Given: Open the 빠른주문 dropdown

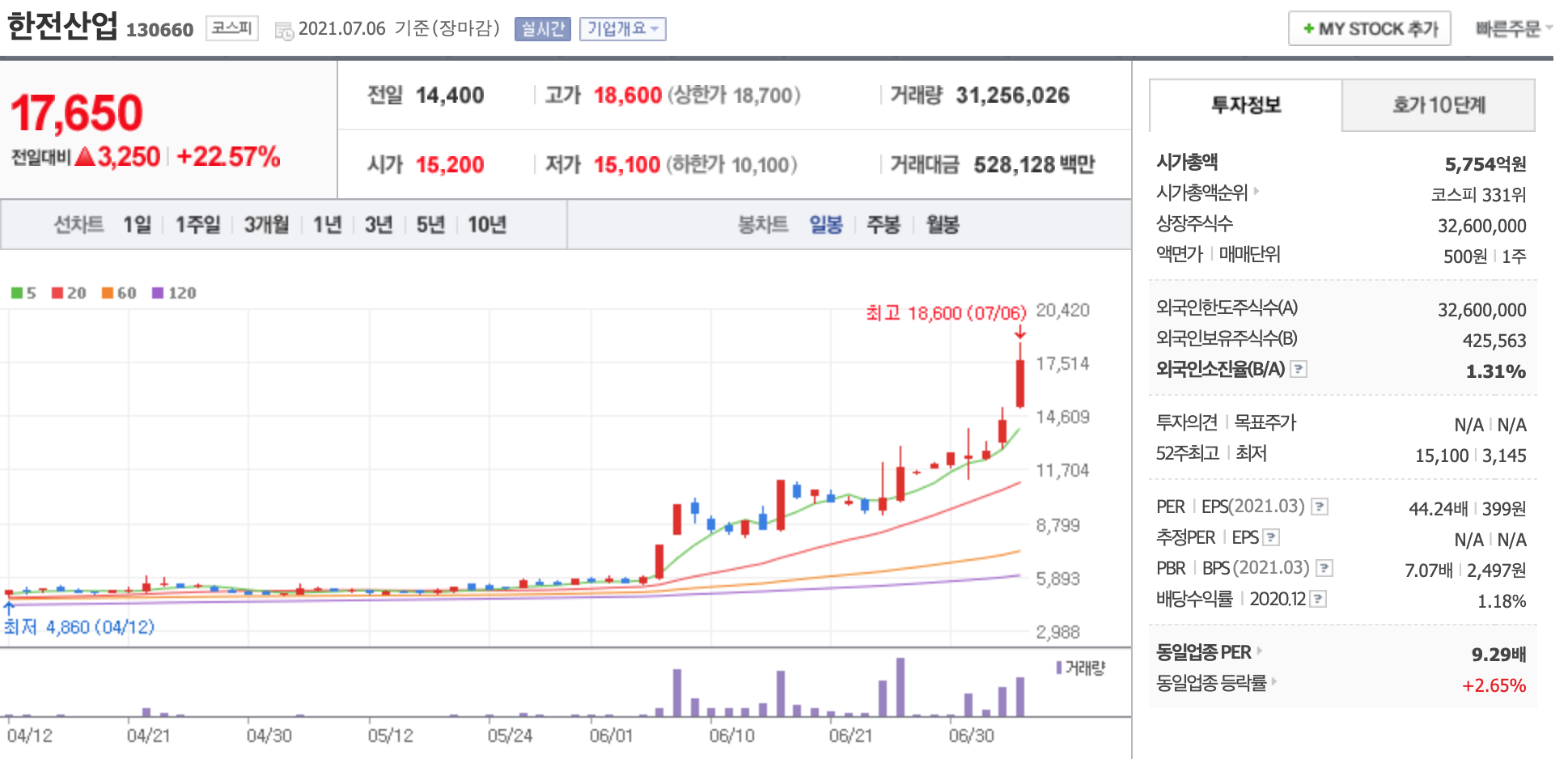Looking at the screenshot, I should (1513, 29).
